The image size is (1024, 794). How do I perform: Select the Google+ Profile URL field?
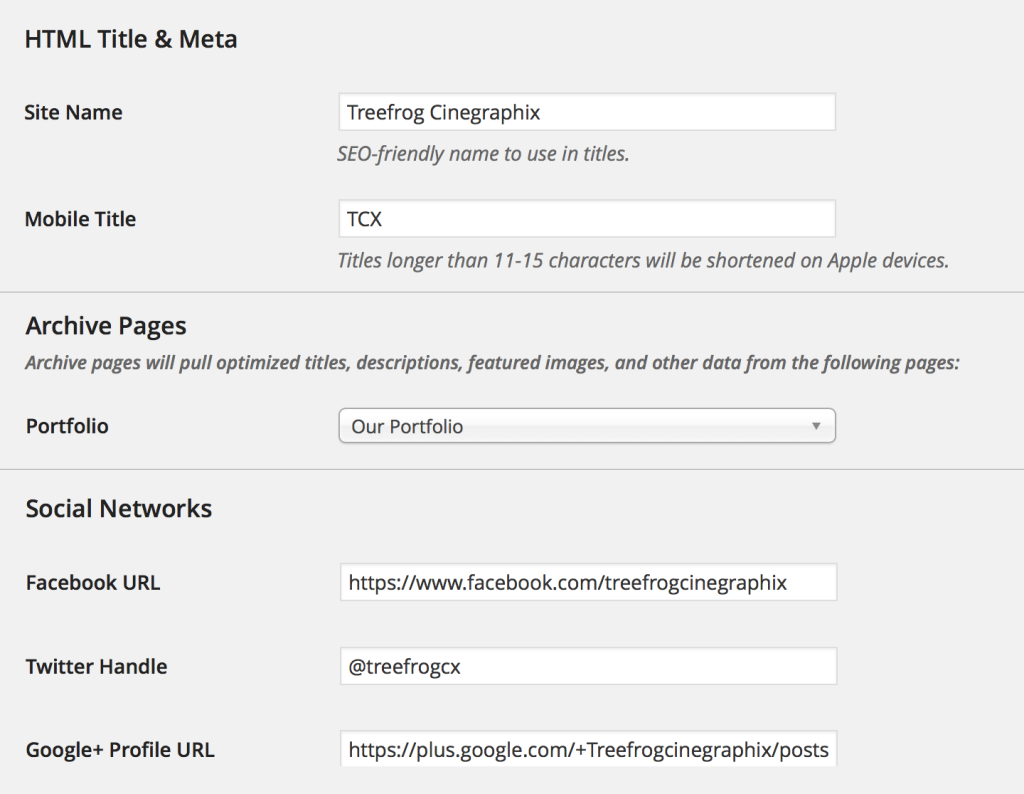(x=588, y=748)
